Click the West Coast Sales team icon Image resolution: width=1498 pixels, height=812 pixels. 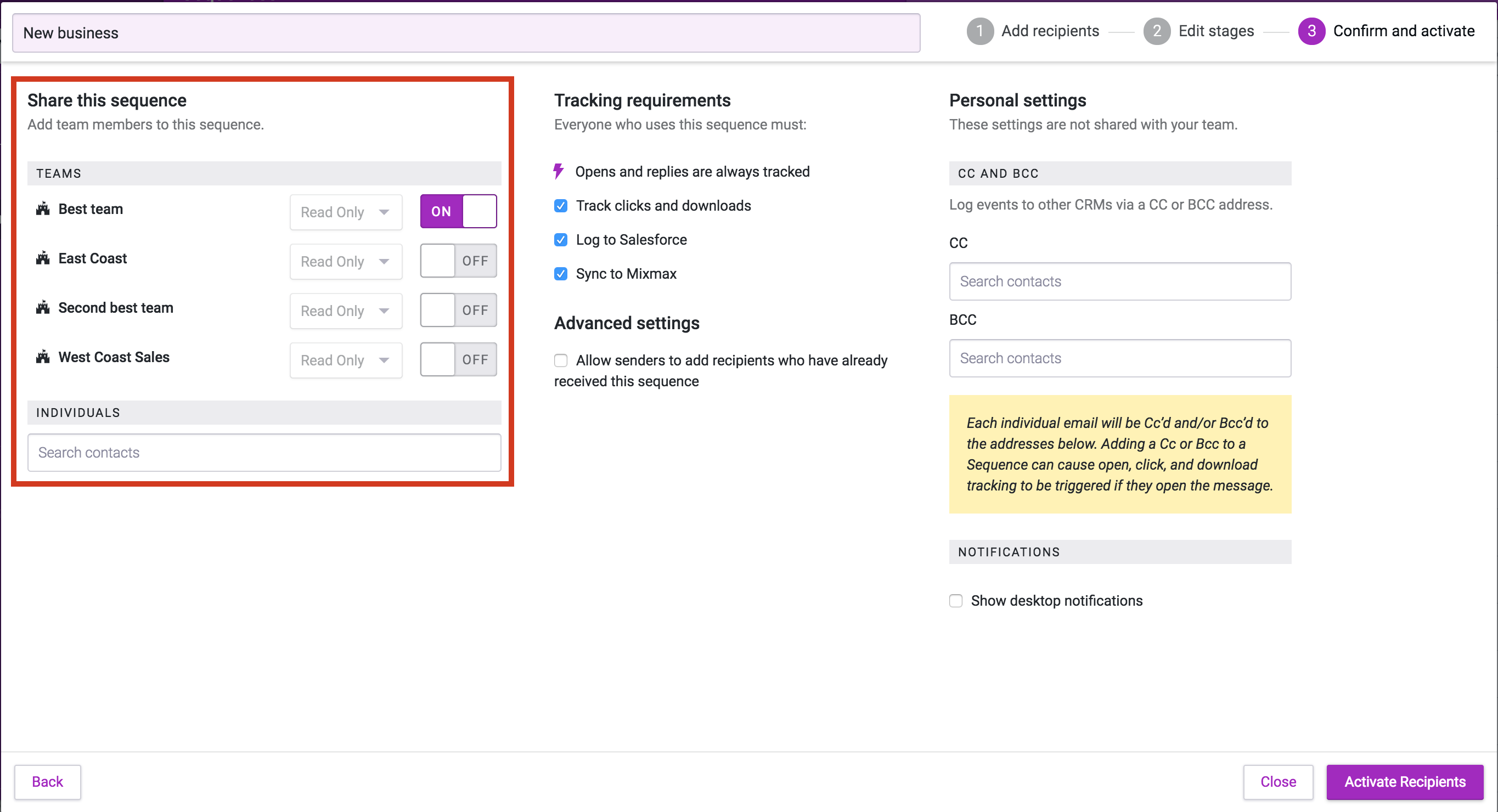(42, 357)
